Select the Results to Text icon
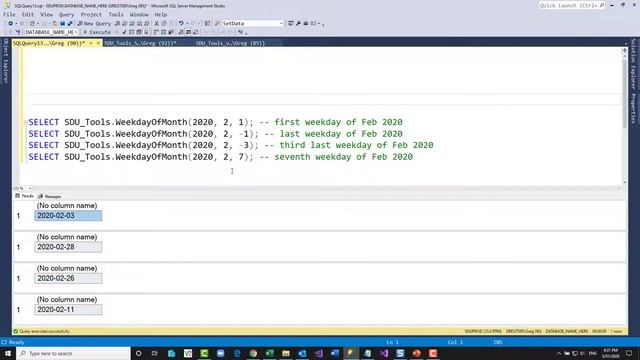Screen dimensions: 640x360 coord(181,32)
